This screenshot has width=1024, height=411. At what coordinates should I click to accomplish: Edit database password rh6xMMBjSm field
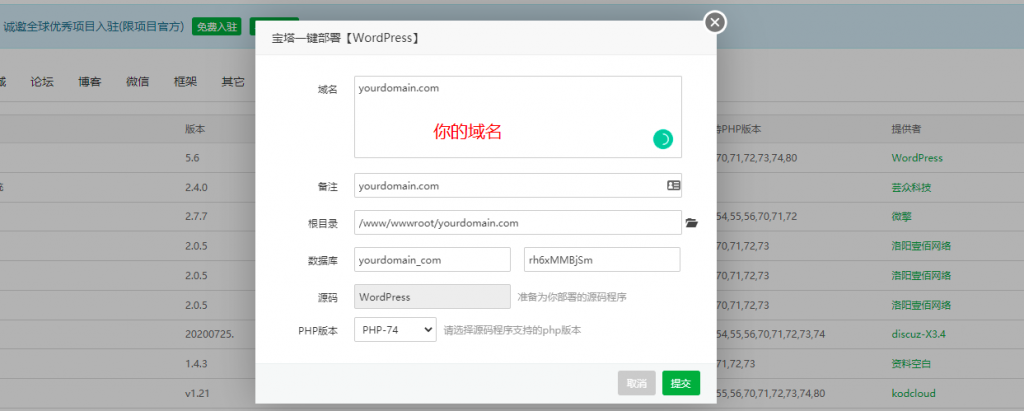click(602, 259)
